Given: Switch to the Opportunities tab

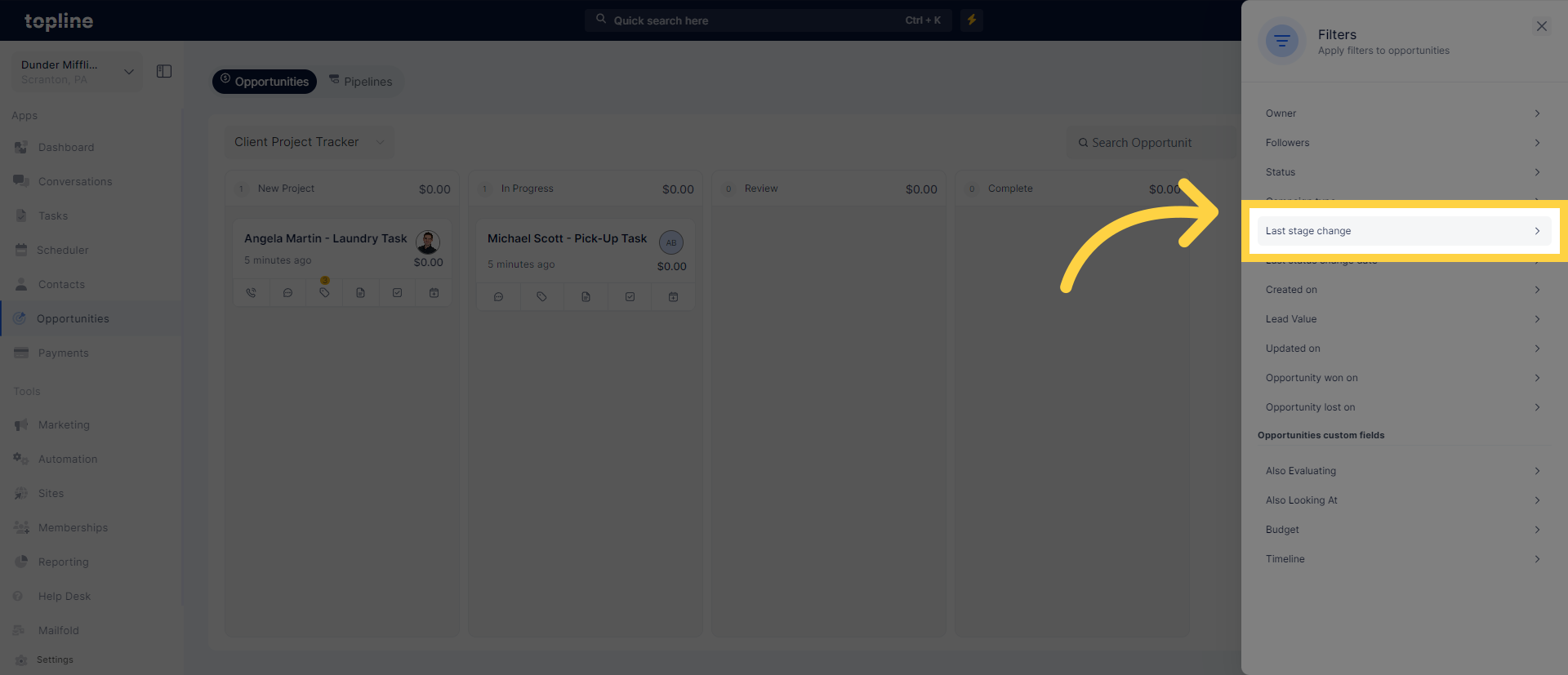Looking at the screenshot, I should 265,82.
